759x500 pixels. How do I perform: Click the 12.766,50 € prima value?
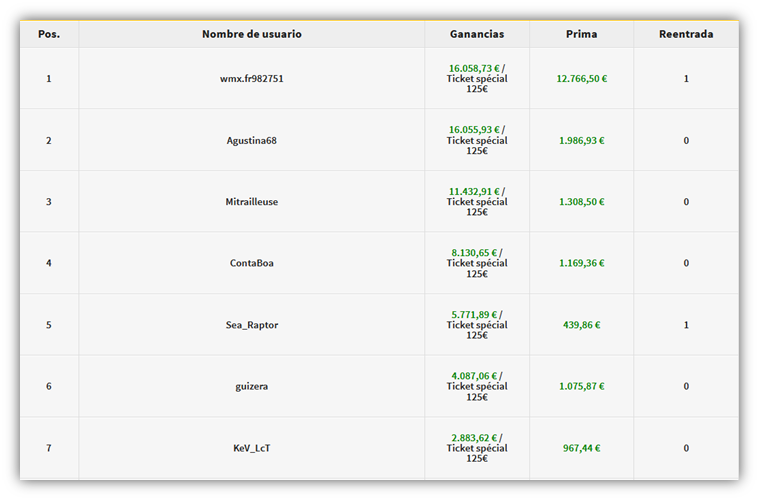pos(581,79)
